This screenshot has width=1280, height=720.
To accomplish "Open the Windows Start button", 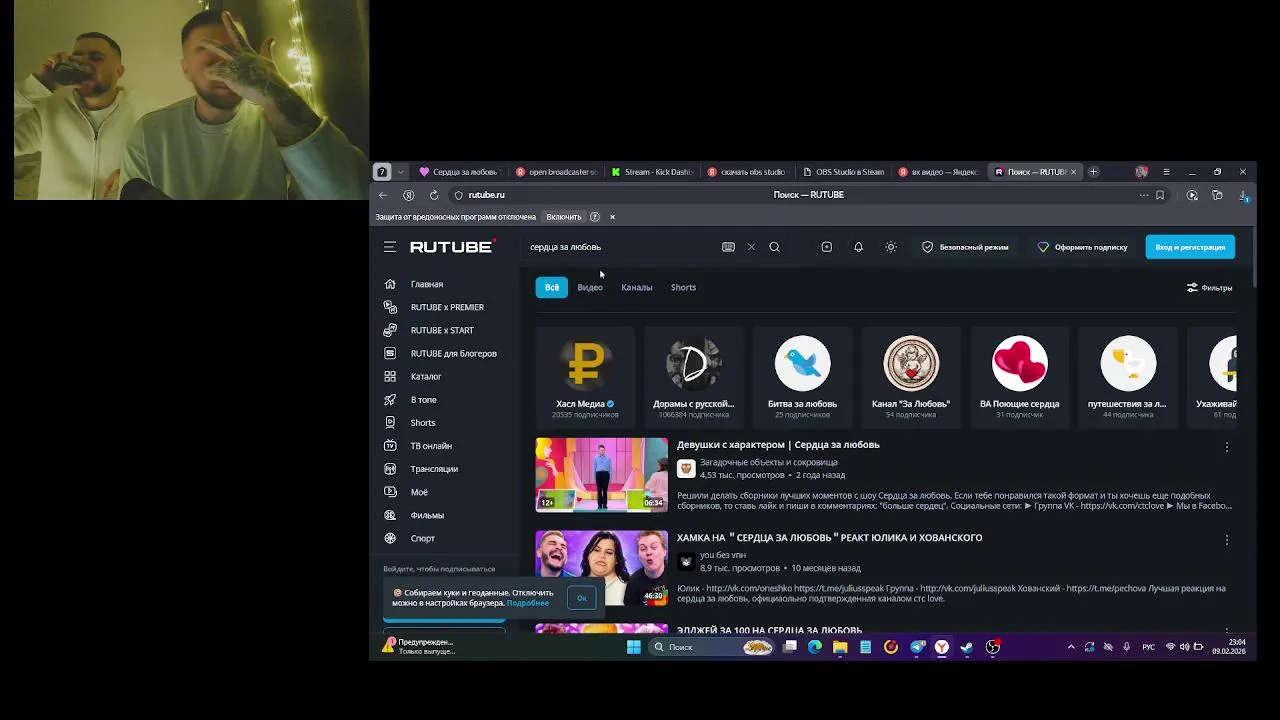I will coord(633,647).
